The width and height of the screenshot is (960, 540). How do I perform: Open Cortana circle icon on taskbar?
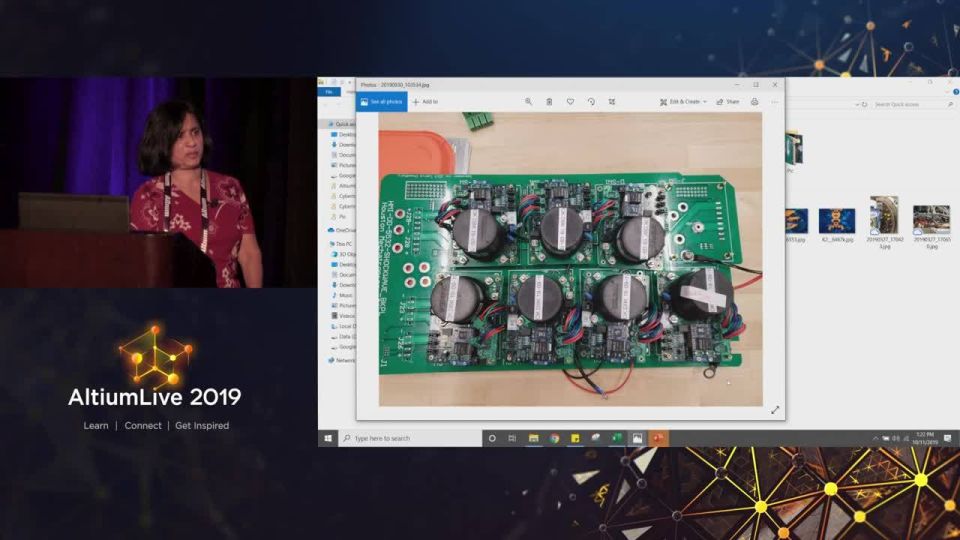[x=492, y=438]
